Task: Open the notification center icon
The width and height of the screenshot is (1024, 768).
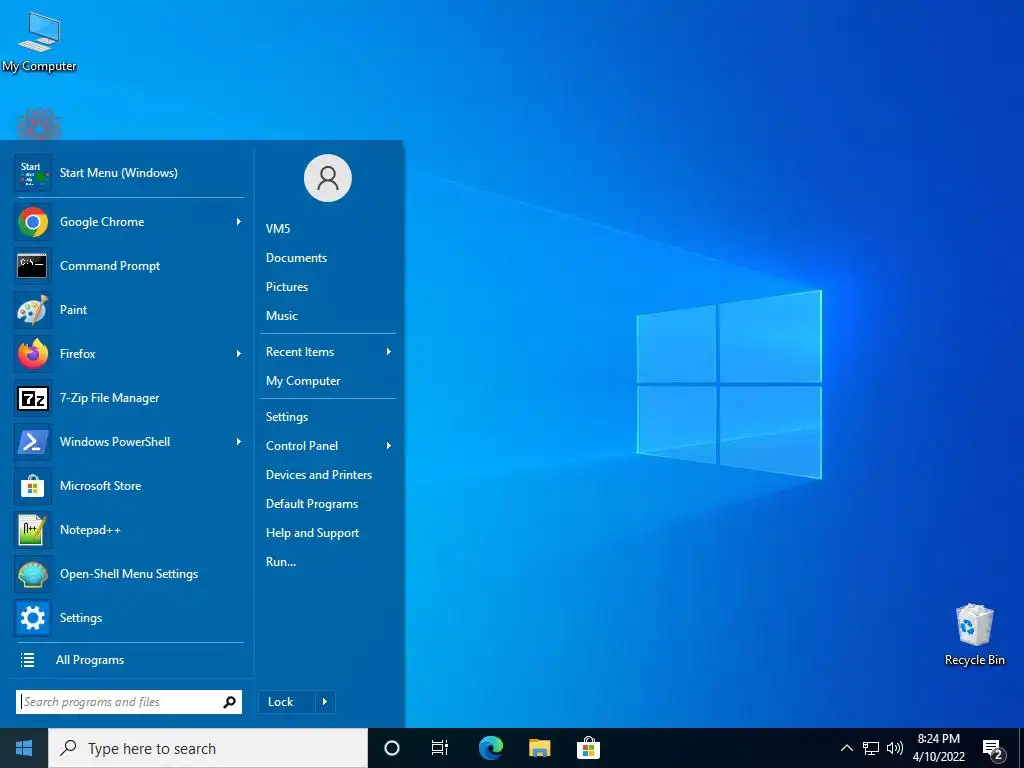Action: point(993,749)
